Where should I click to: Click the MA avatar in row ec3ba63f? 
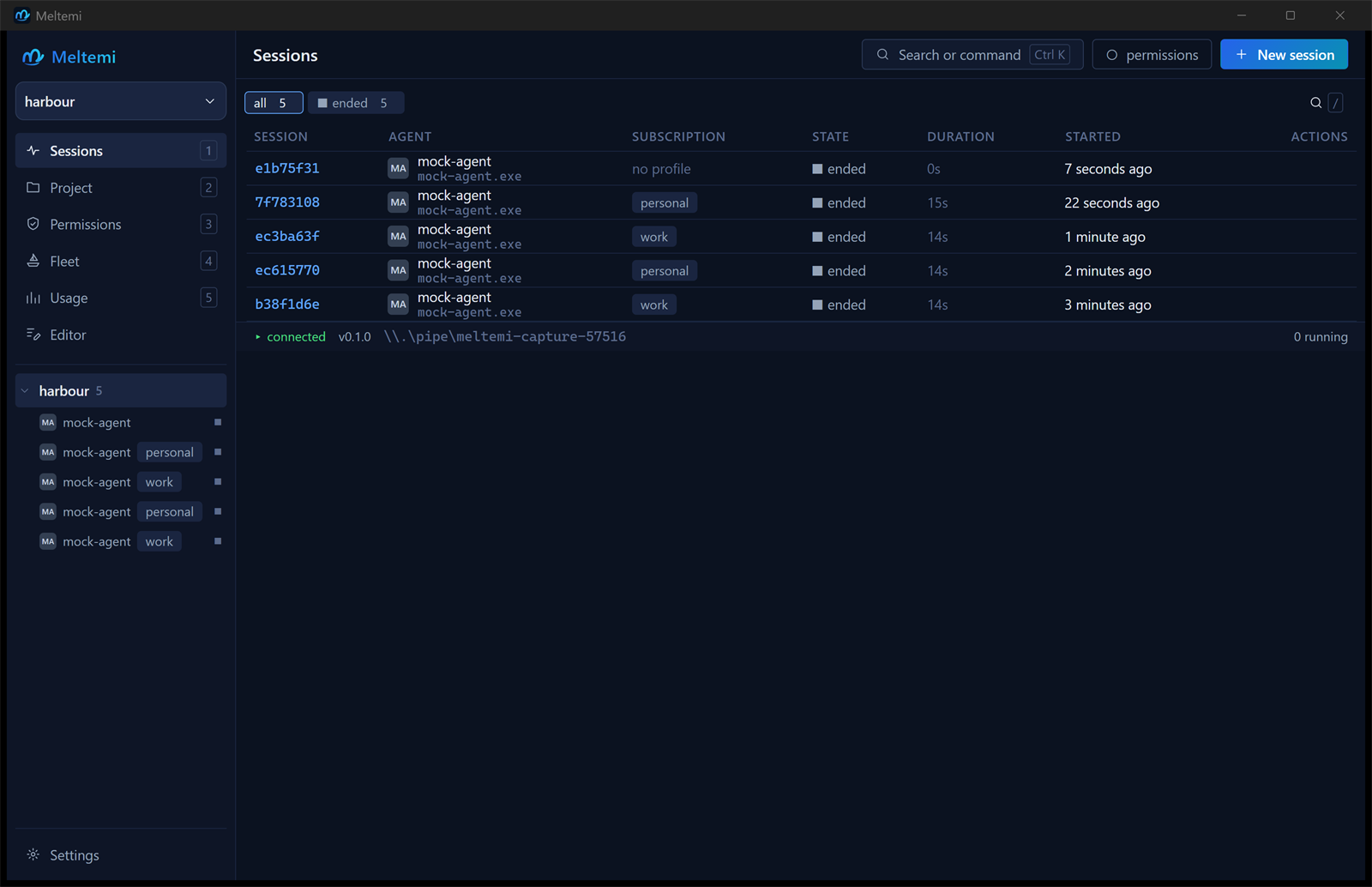coord(398,237)
